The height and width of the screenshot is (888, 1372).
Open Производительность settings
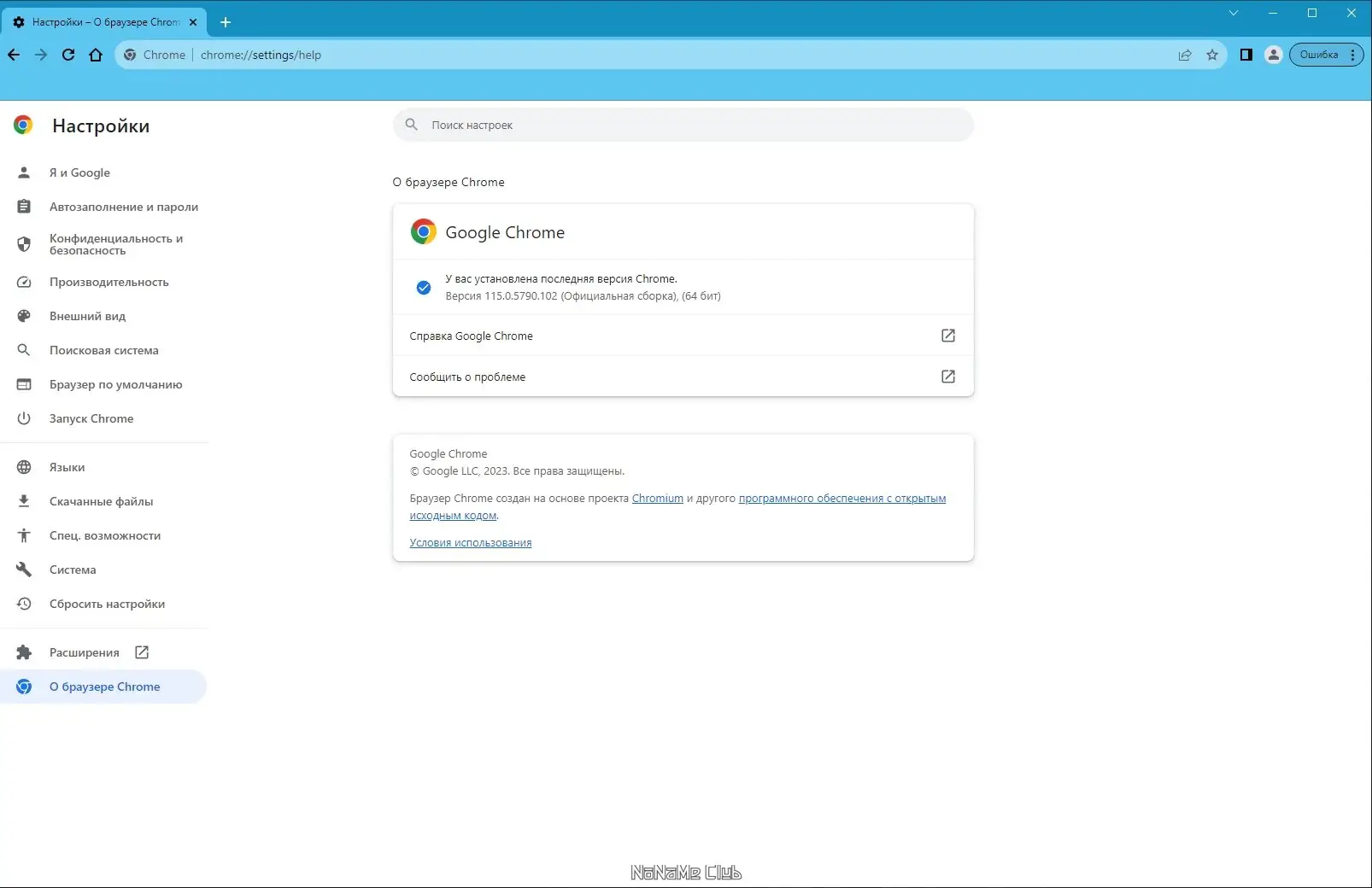pyautogui.click(x=103, y=282)
